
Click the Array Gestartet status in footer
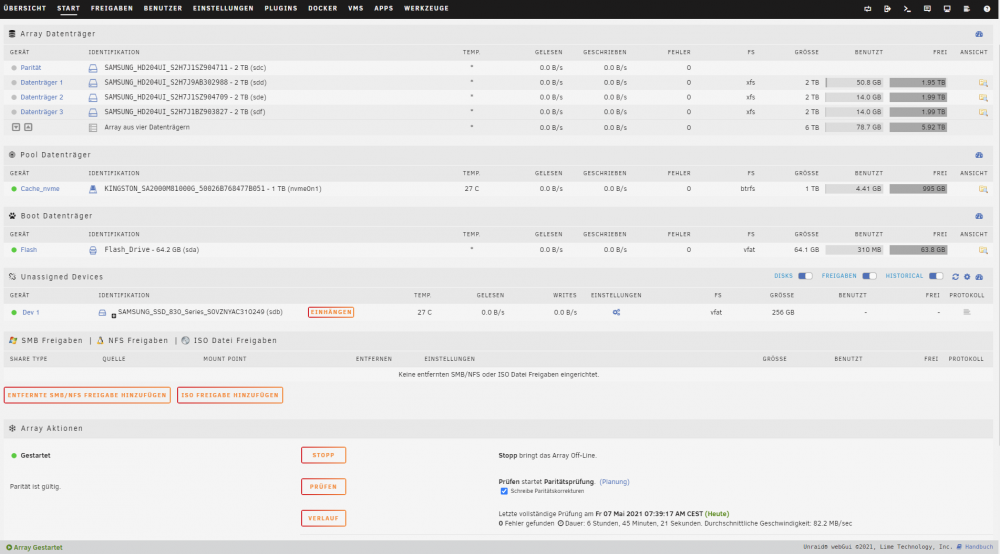(34, 548)
